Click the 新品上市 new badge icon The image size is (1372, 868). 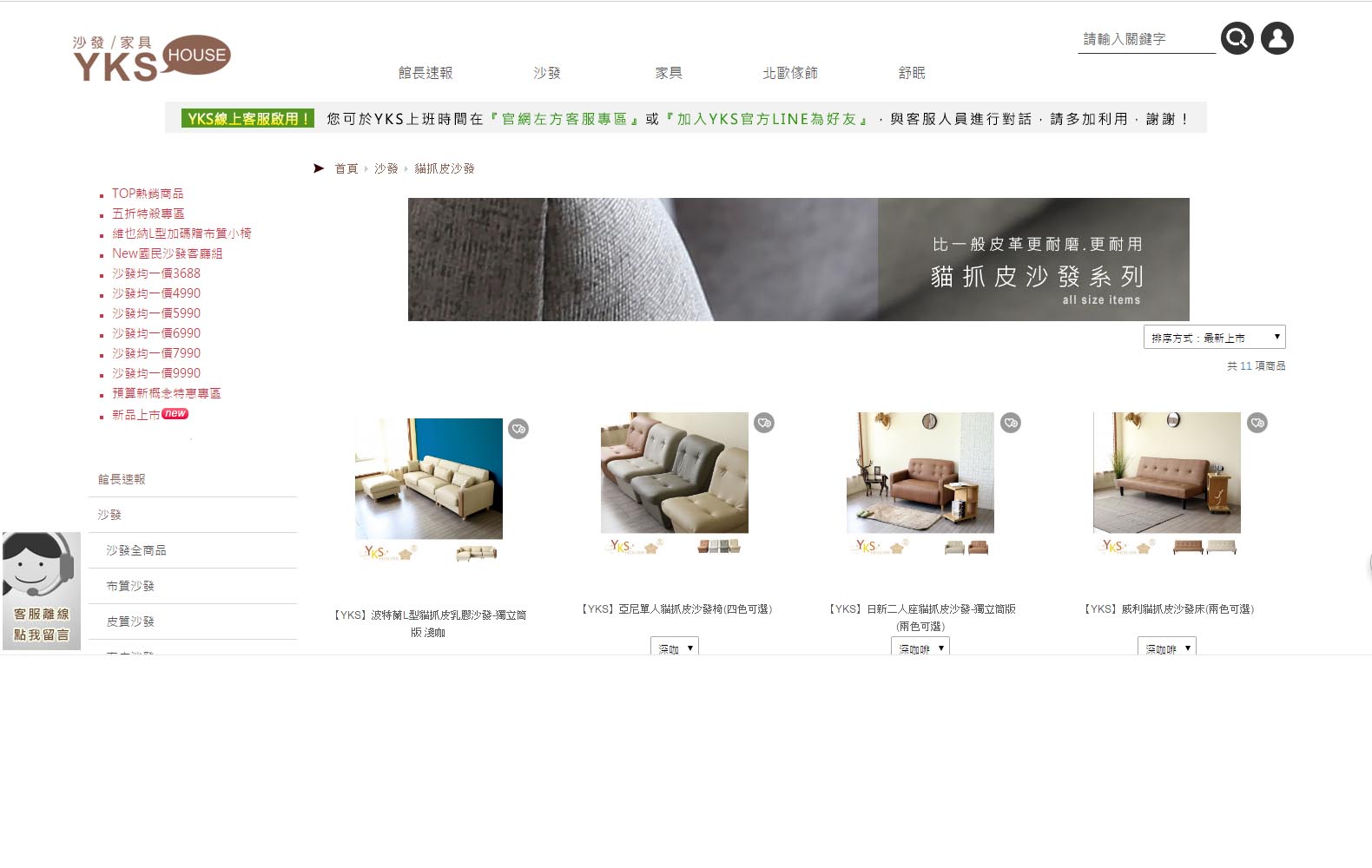[x=175, y=414]
